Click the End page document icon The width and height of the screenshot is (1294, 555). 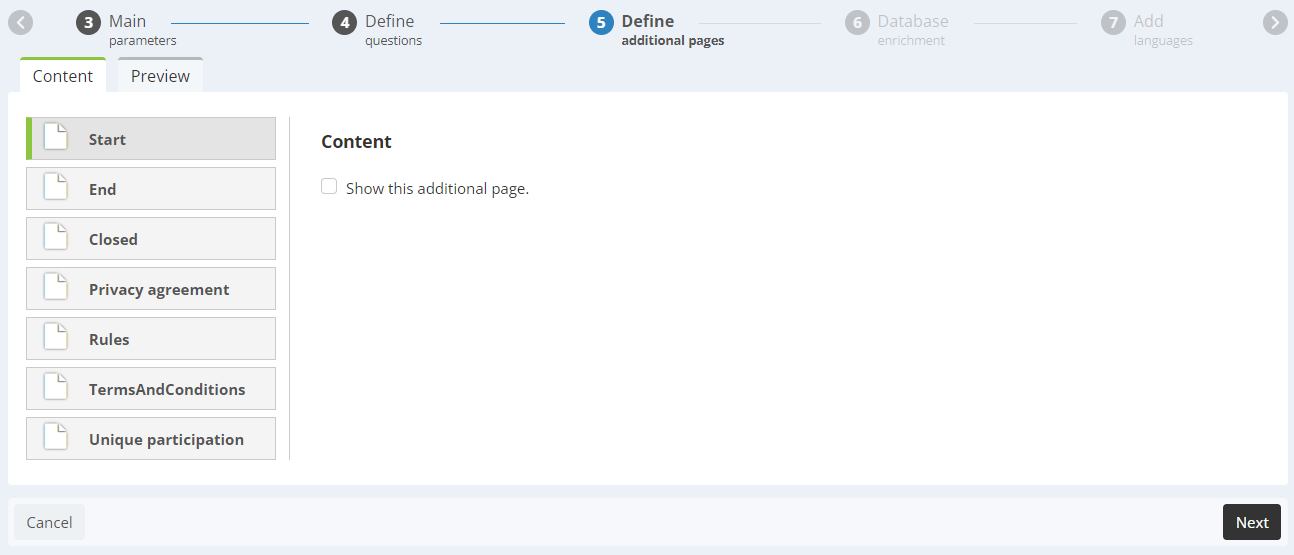[56, 188]
